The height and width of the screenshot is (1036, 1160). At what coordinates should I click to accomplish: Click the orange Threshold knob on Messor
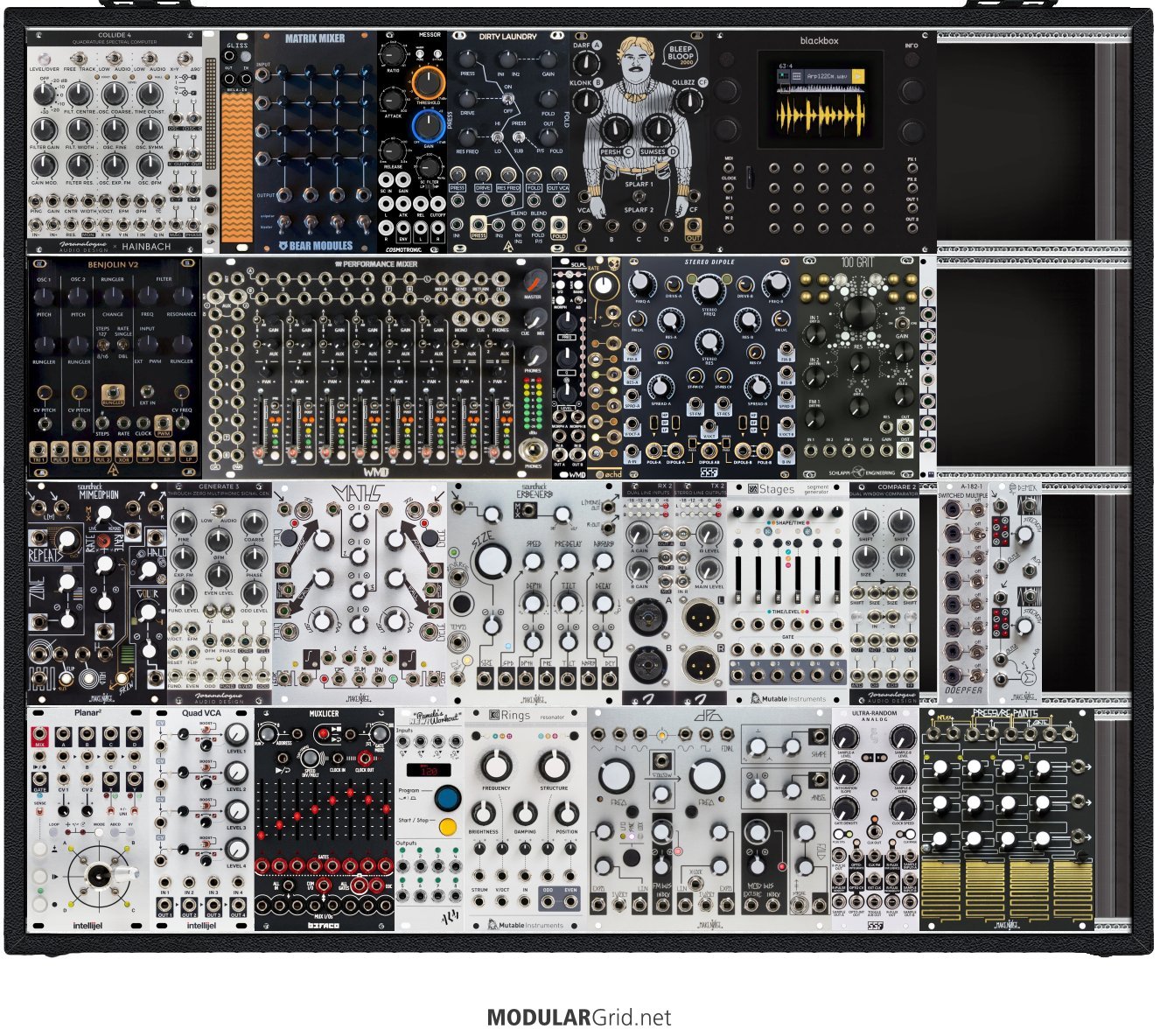tap(428, 82)
